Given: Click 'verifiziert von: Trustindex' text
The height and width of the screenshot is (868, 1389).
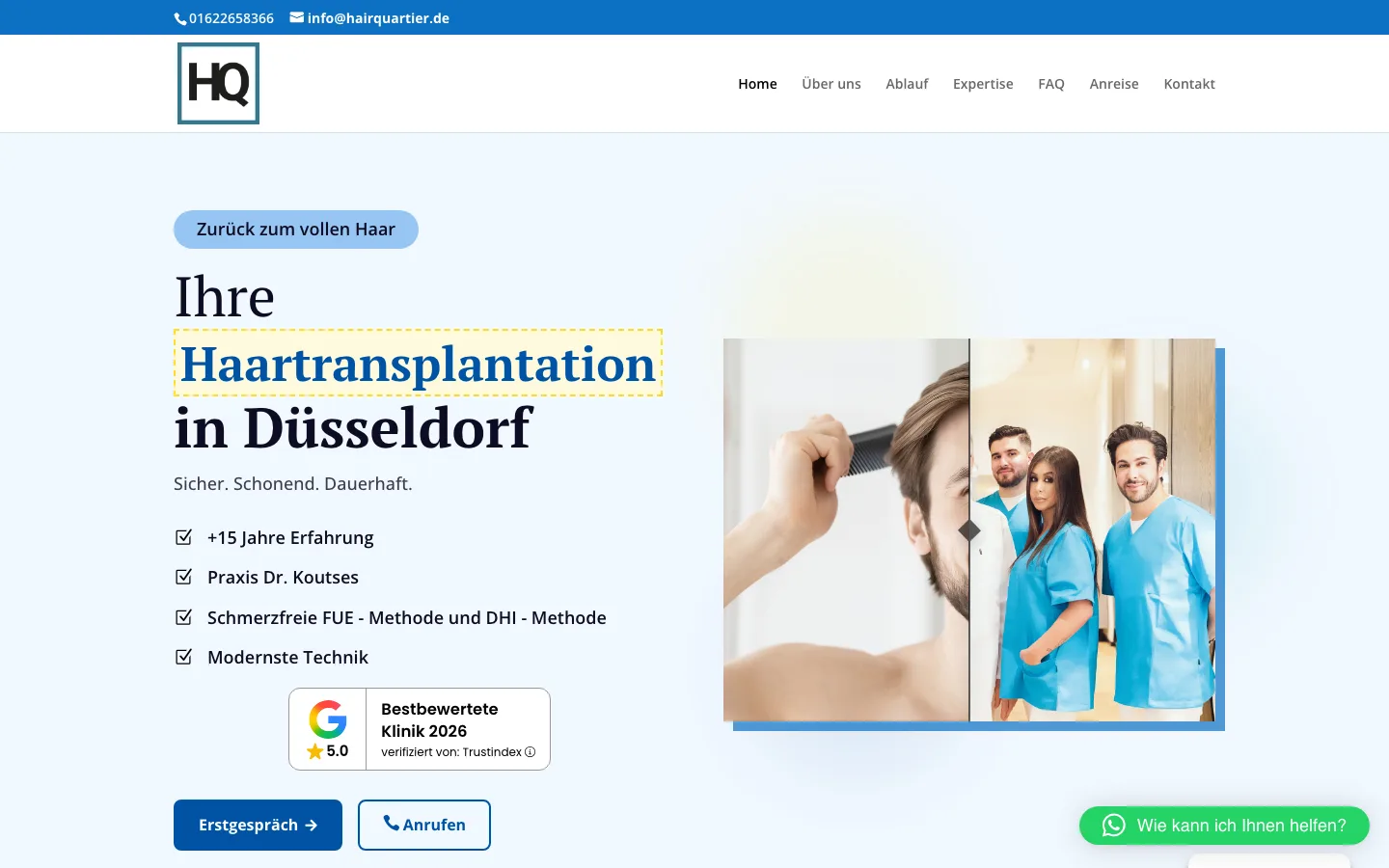Looking at the screenshot, I should [451, 752].
